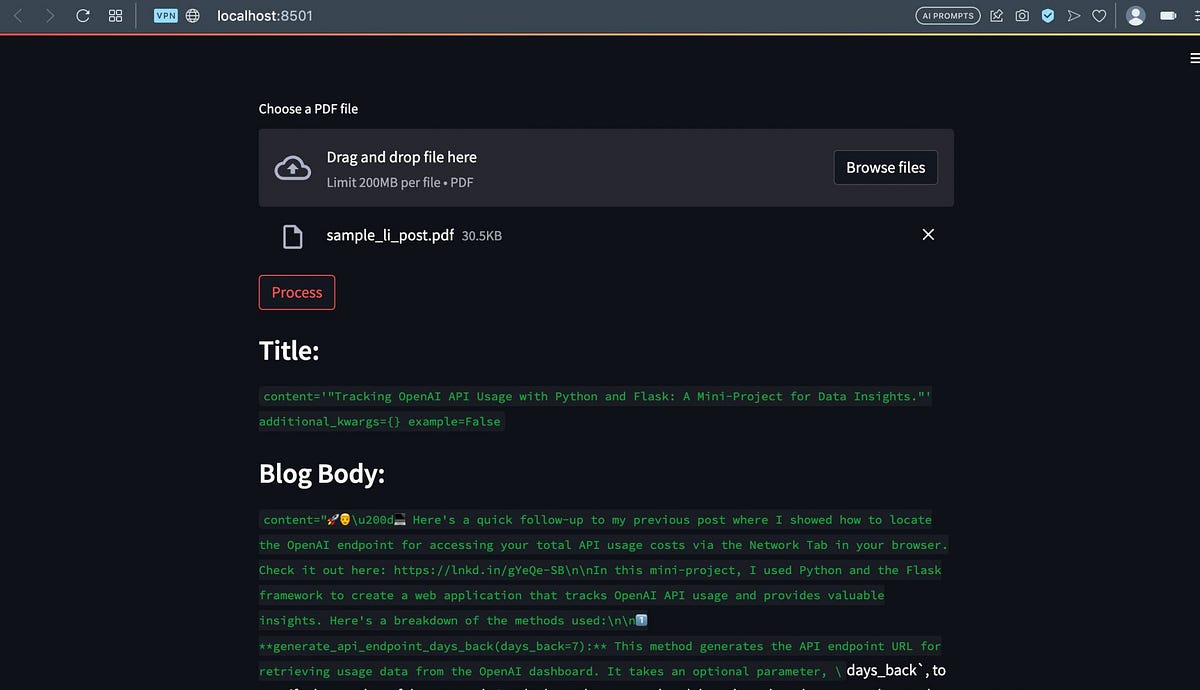Open the tab overview grid
Viewport: 1200px width, 690px height.
[x=115, y=15]
